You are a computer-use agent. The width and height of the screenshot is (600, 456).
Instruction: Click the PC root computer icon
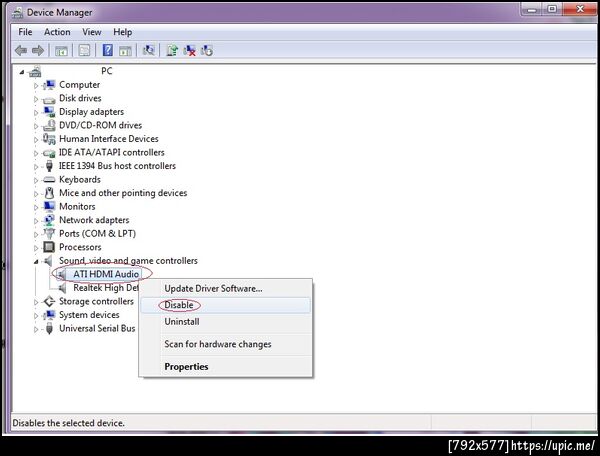(35, 71)
